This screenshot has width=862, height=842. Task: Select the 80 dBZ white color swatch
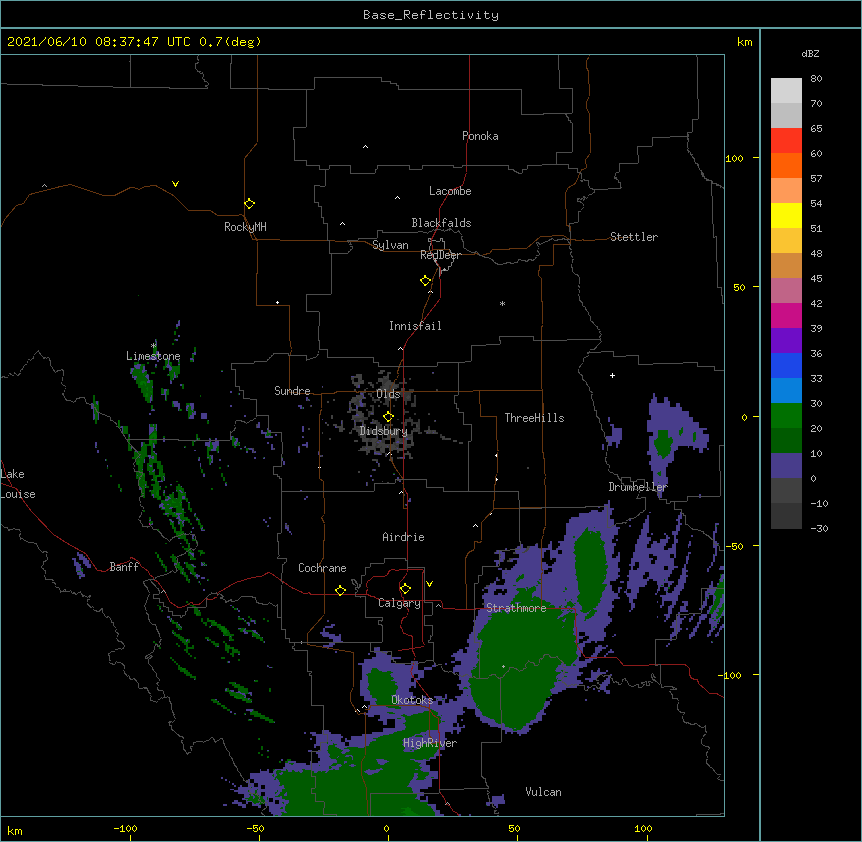click(x=786, y=91)
